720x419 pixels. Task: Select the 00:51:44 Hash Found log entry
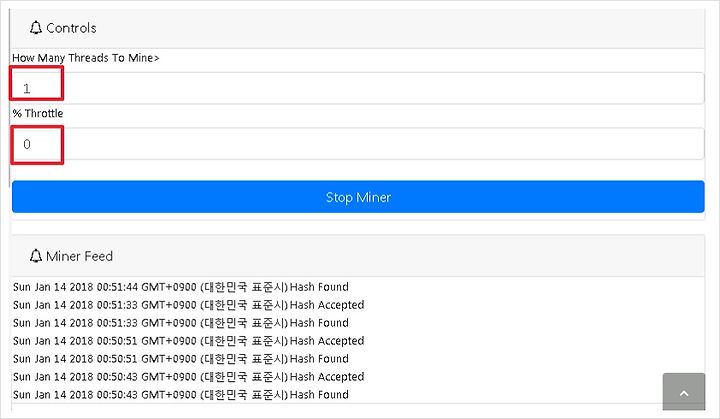(181, 287)
